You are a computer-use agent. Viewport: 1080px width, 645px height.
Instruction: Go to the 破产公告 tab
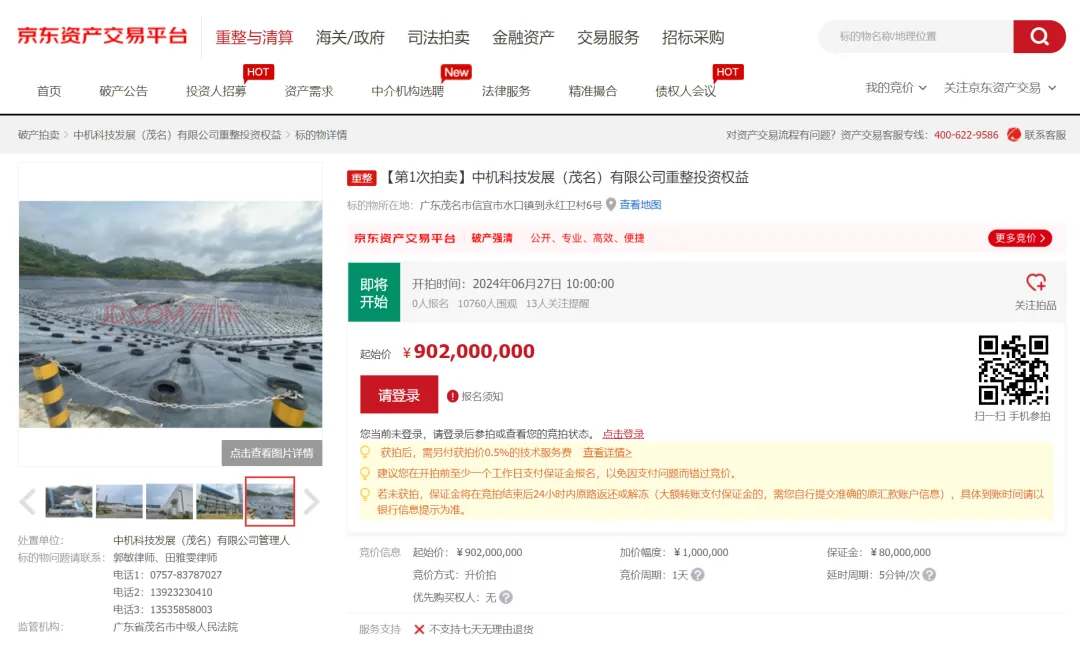click(123, 91)
